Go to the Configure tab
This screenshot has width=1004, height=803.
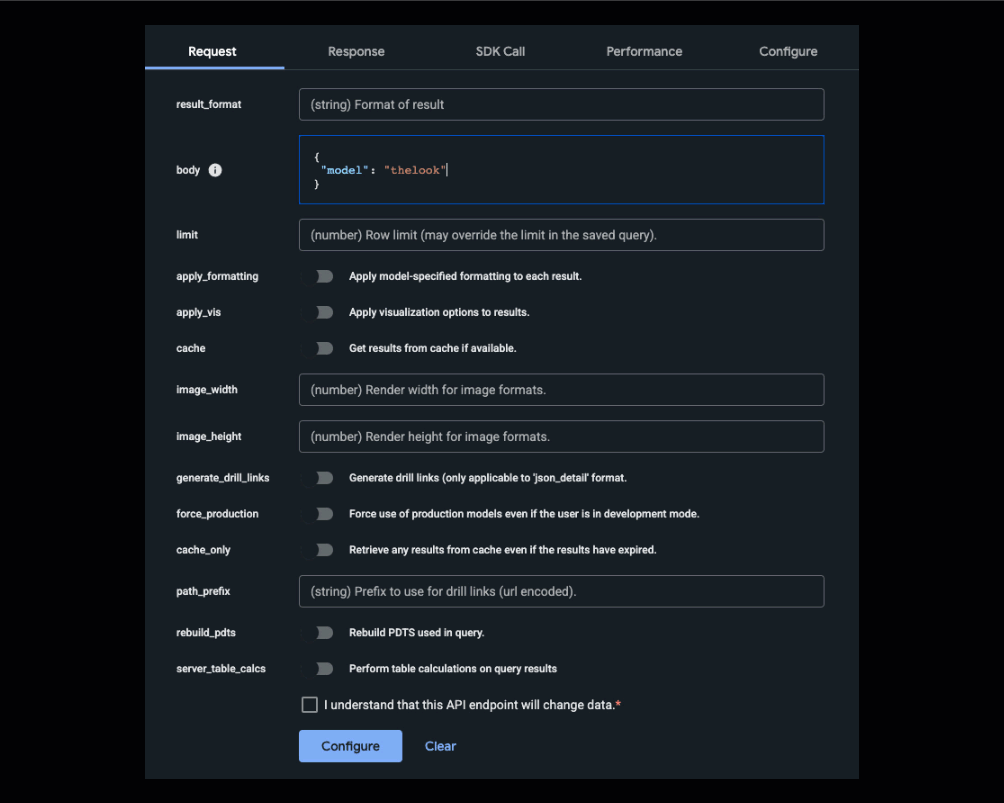(788, 51)
